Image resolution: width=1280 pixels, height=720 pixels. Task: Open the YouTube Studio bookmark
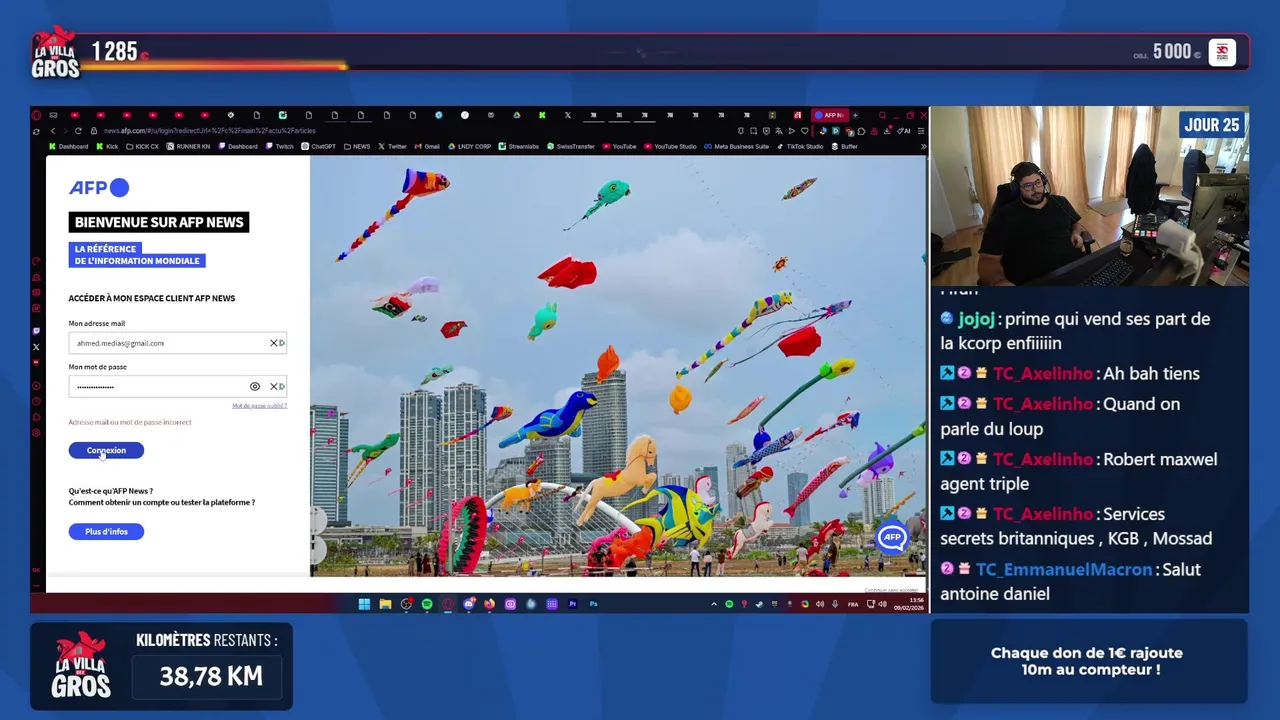click(x=671, y=146)
